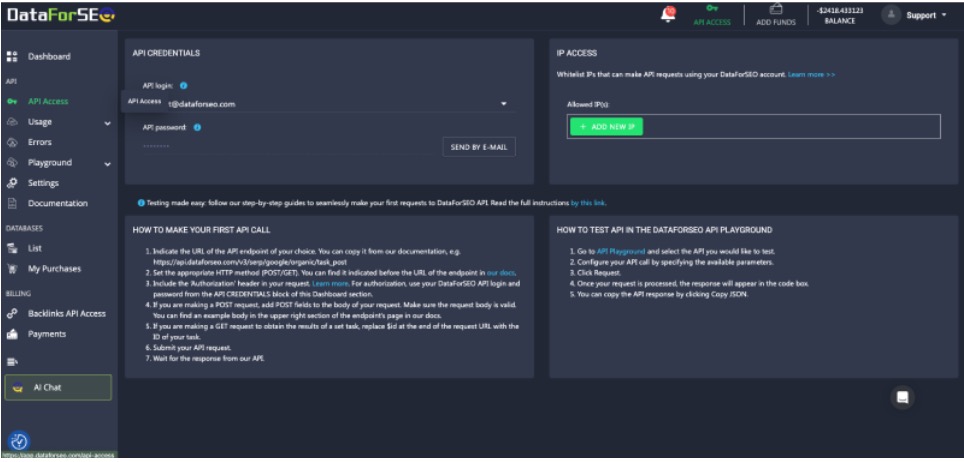
Task: Click the collapse sidebar icon below Payments
Action: click(x=12, y=362)
